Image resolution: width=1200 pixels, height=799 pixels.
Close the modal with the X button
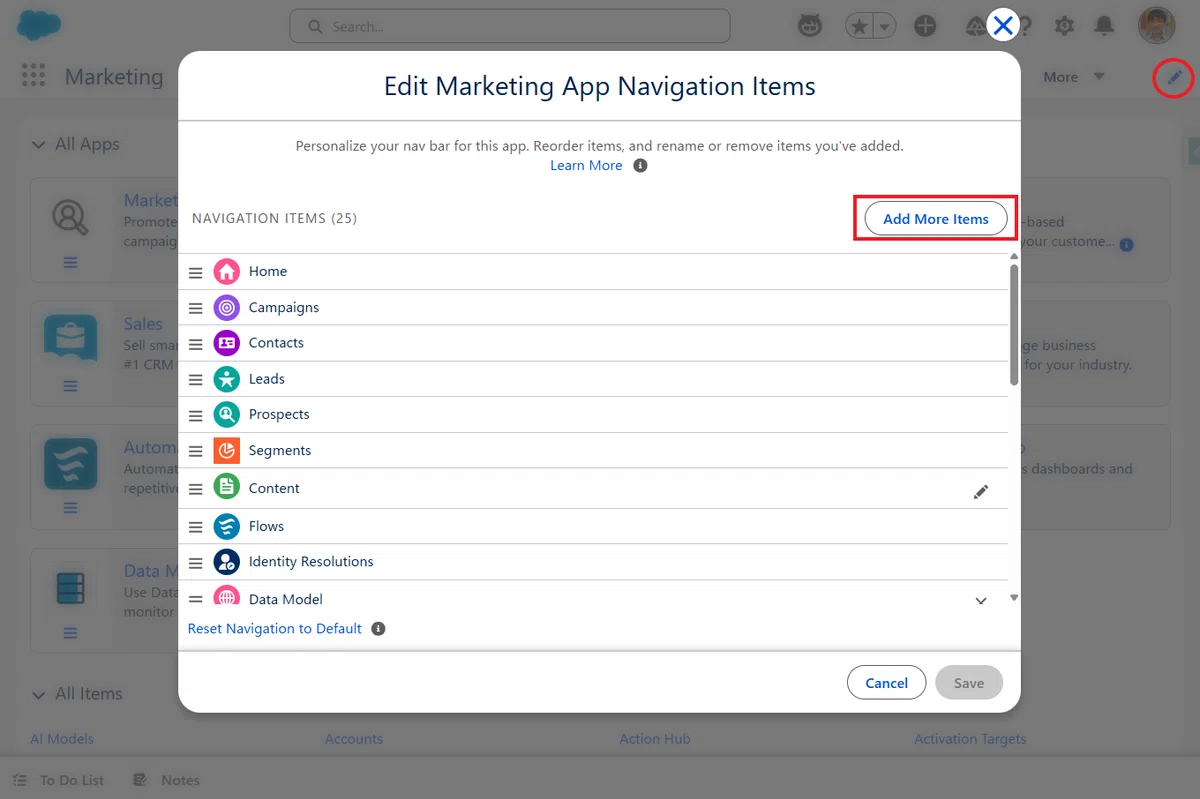tap(1003, 25)
